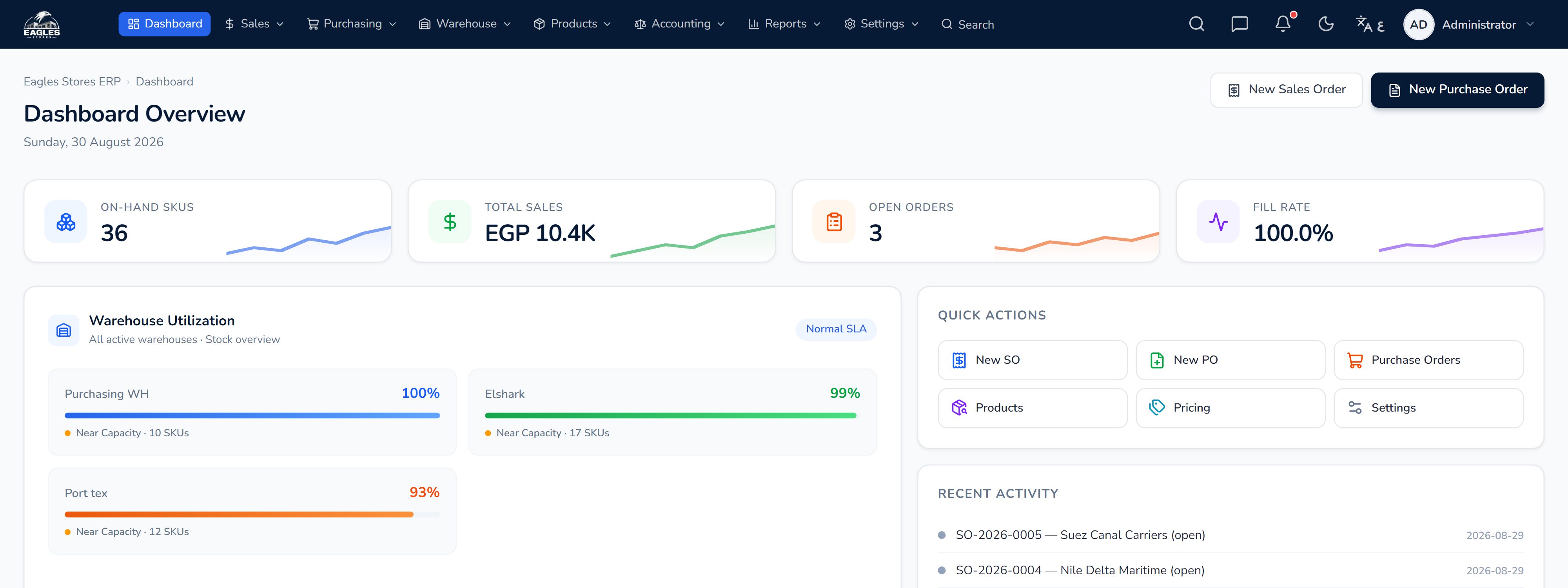The width and height of the screenshot is (1568, 588).
Task: Click the Fill Rate 100.0% value
Action: (x=1293, y=233)
